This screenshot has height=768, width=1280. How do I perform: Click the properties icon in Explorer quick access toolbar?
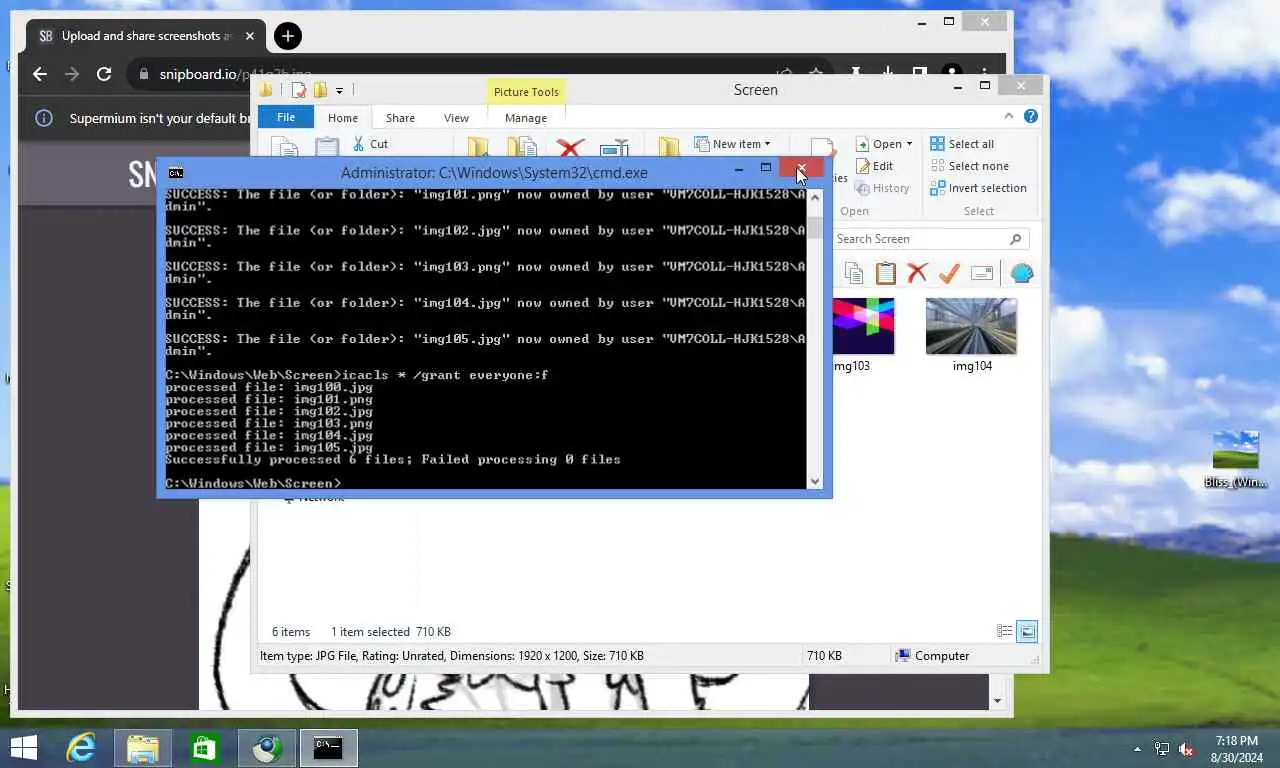[x=298, y=90]
